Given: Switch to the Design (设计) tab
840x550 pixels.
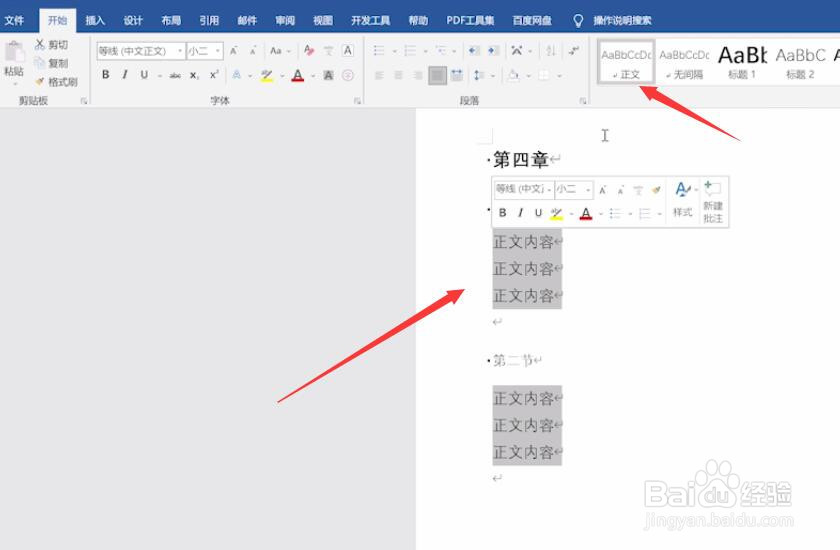Looking at the screenshot, I should [133, 21].
